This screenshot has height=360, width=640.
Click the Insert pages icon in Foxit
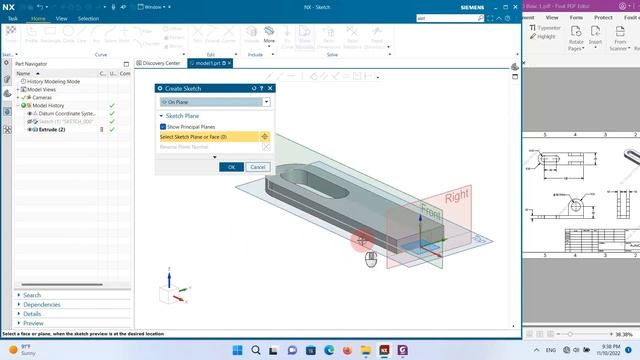(x=595, y=31)
